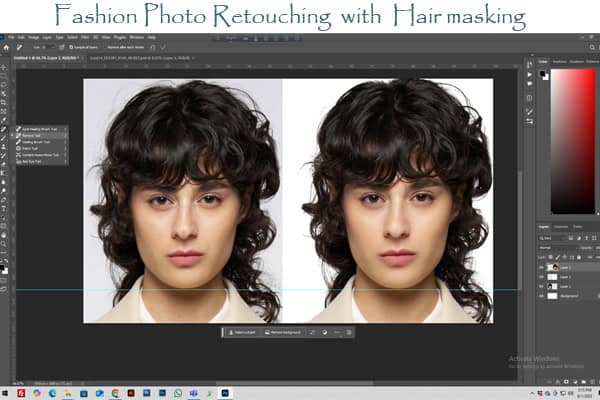Viewport: 600px width, 400px height.
Task: Open more options in contextual task bar
Action: point(337,333)
